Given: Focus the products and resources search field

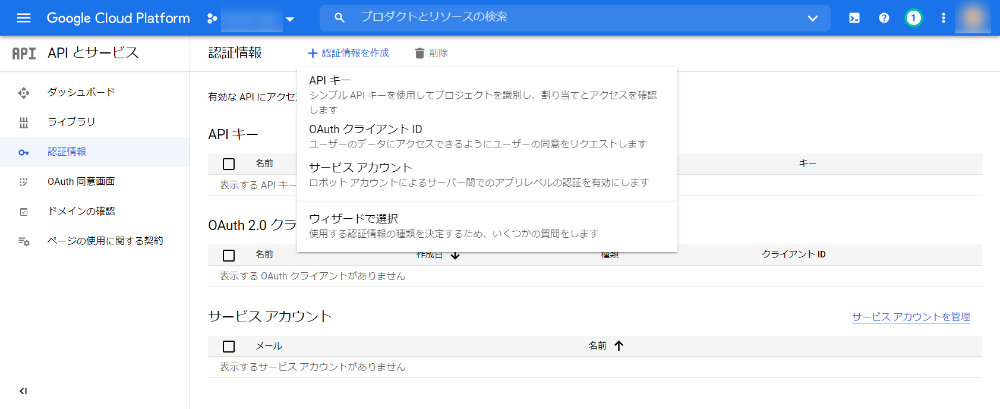Looking at the screenshot, I should point(575,18).
